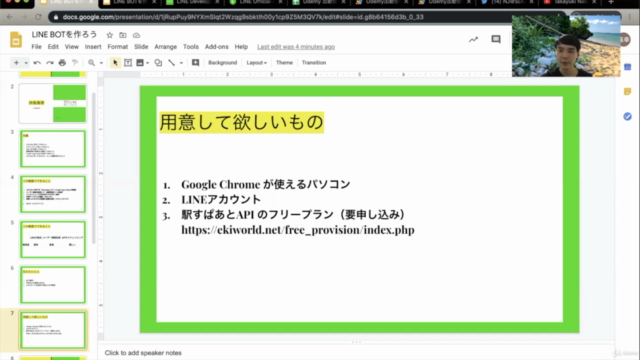Open the File menu
This screenshot has width=640, height=360.
[x=36, y=47]
